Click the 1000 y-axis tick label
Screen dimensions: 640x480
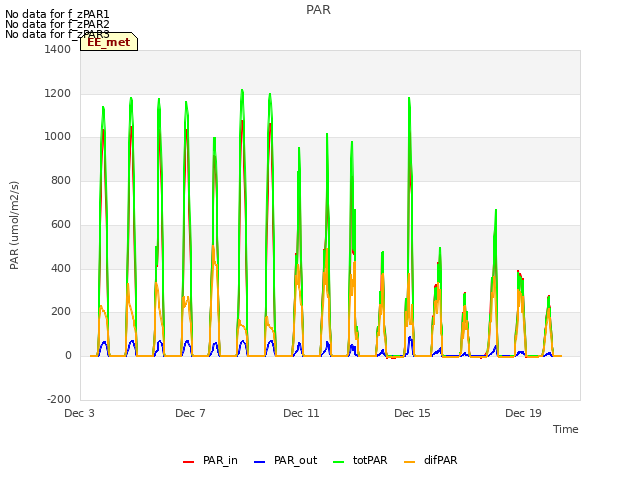[58, 137]
